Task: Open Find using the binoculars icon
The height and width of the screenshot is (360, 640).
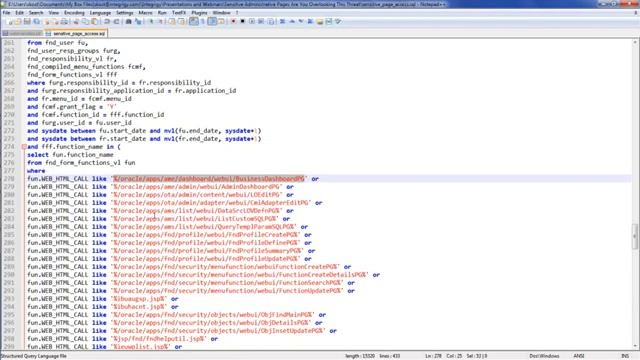Action: [x=128, y=21]
